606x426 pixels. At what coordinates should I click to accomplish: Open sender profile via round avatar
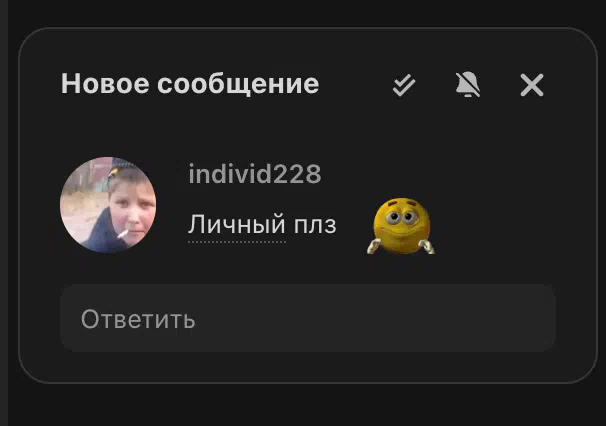108,205
